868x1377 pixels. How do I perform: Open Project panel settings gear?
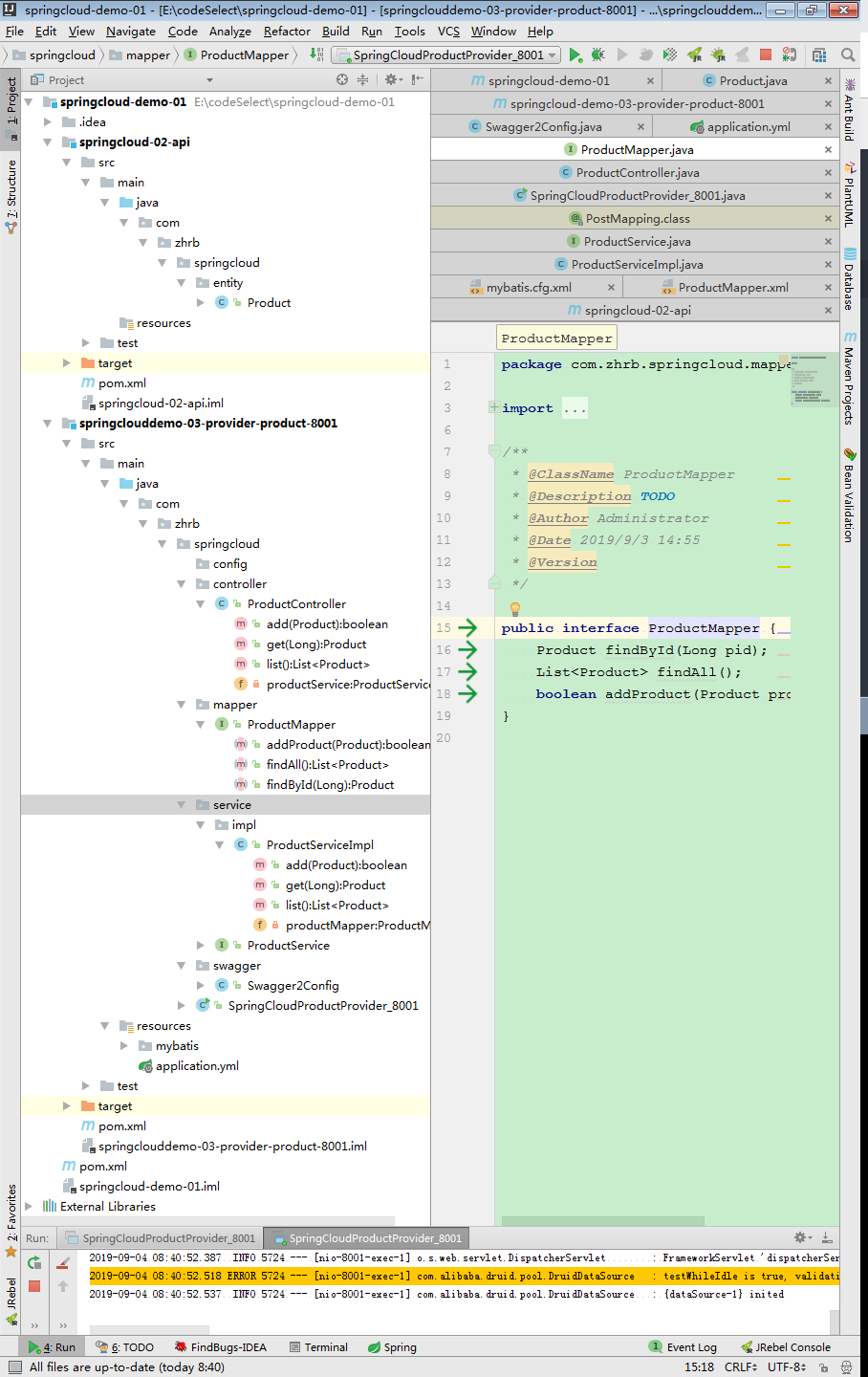point(391,81)
